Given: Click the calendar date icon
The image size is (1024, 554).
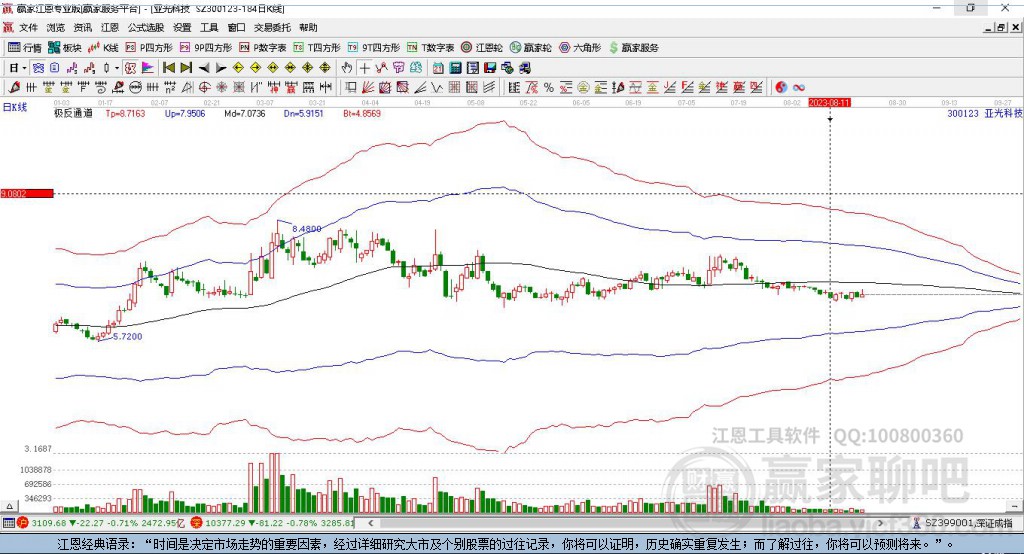Looking at the screenshot, I should [x=438, y=68].
